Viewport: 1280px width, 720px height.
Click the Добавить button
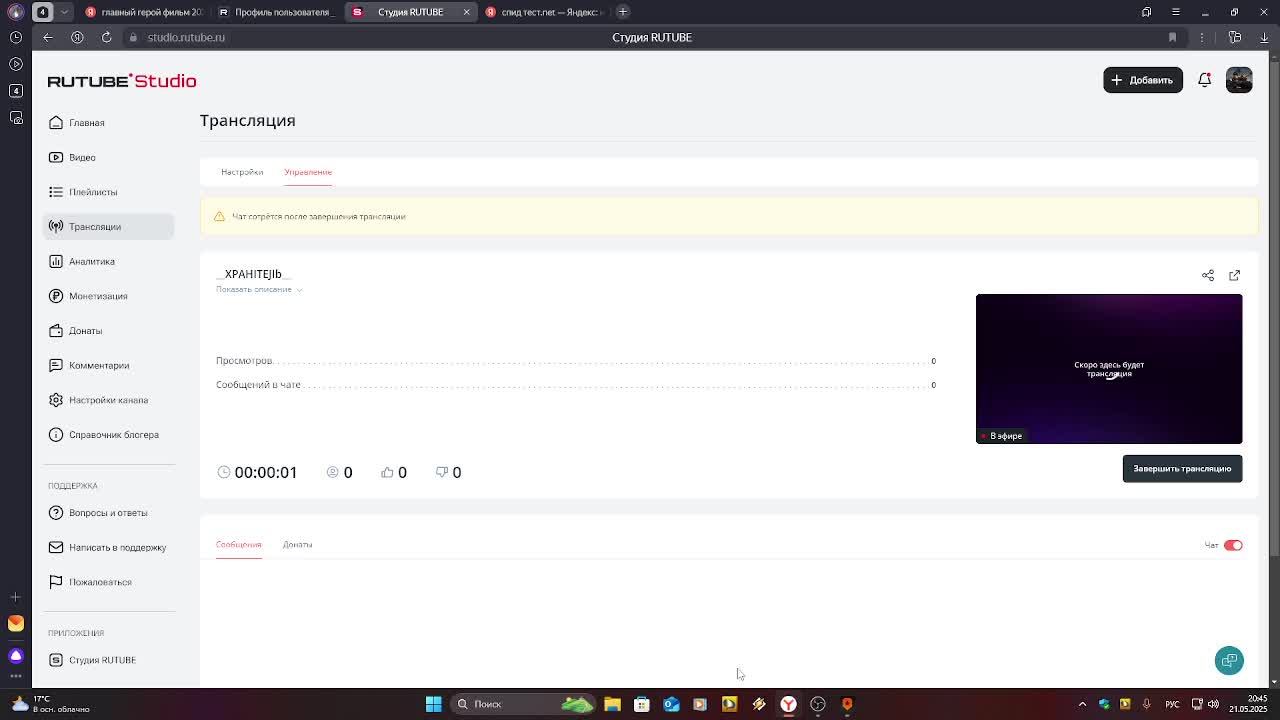(x=1143, y=80)
